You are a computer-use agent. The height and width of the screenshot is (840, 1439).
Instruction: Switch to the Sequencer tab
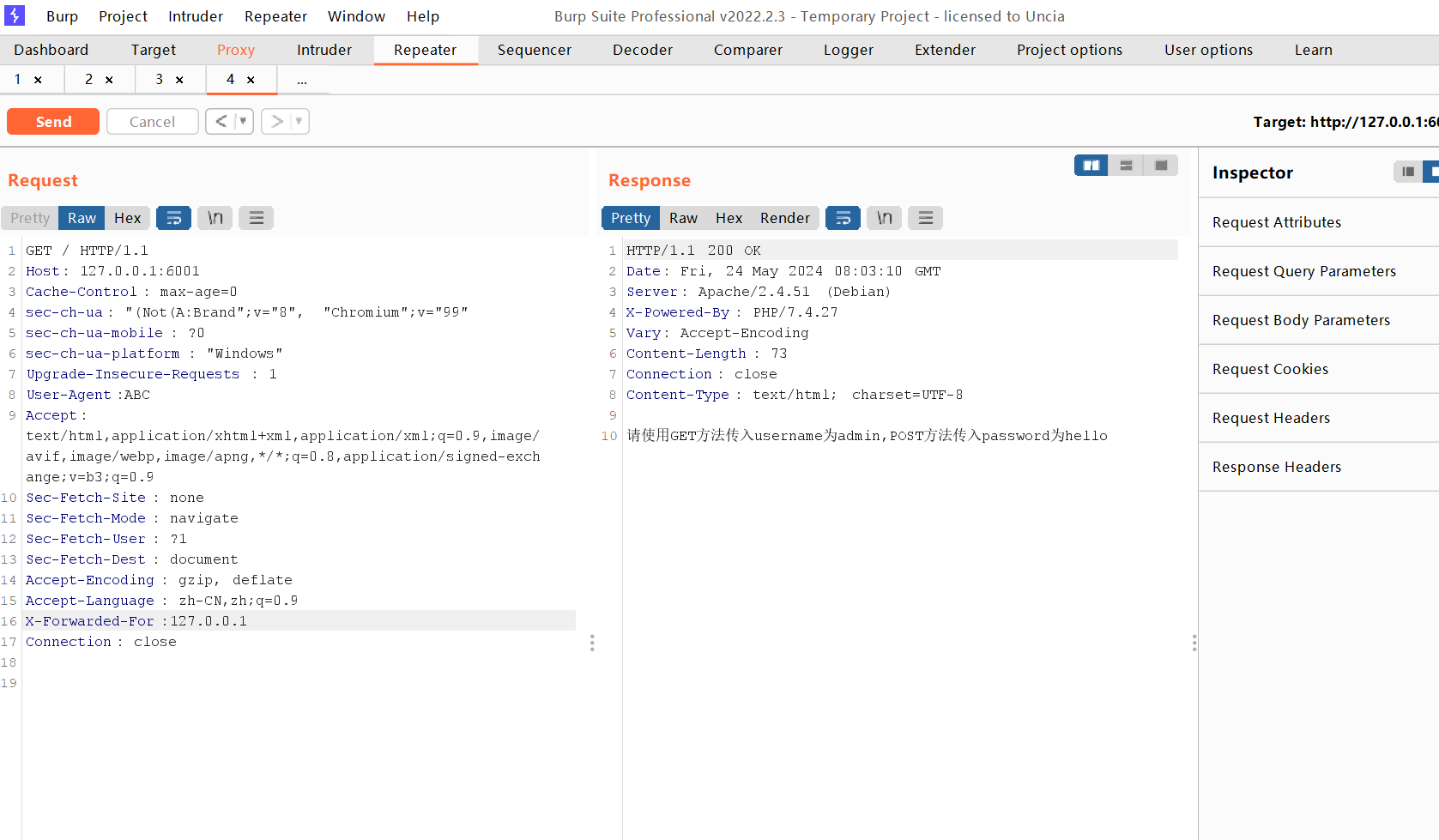pos(535,50)
